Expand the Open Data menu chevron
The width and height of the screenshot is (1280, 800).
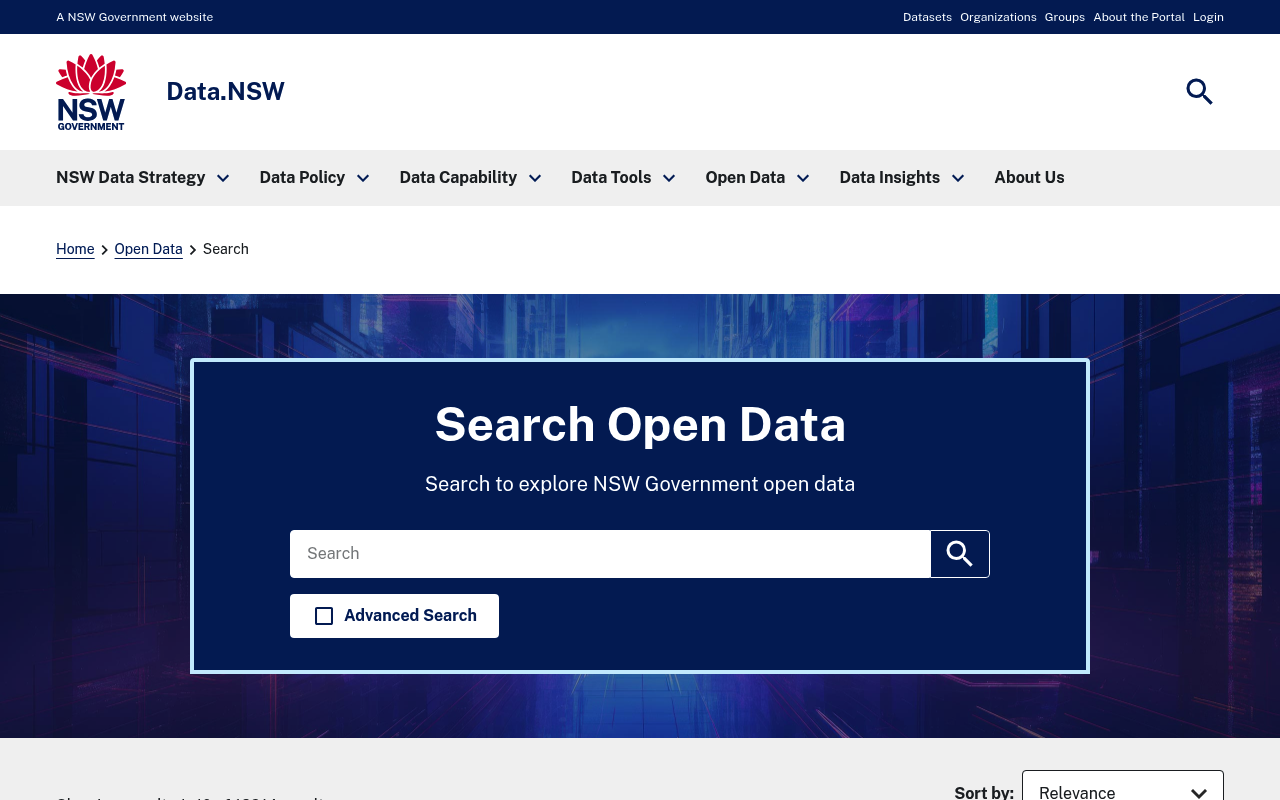click(x=803, y=178)
